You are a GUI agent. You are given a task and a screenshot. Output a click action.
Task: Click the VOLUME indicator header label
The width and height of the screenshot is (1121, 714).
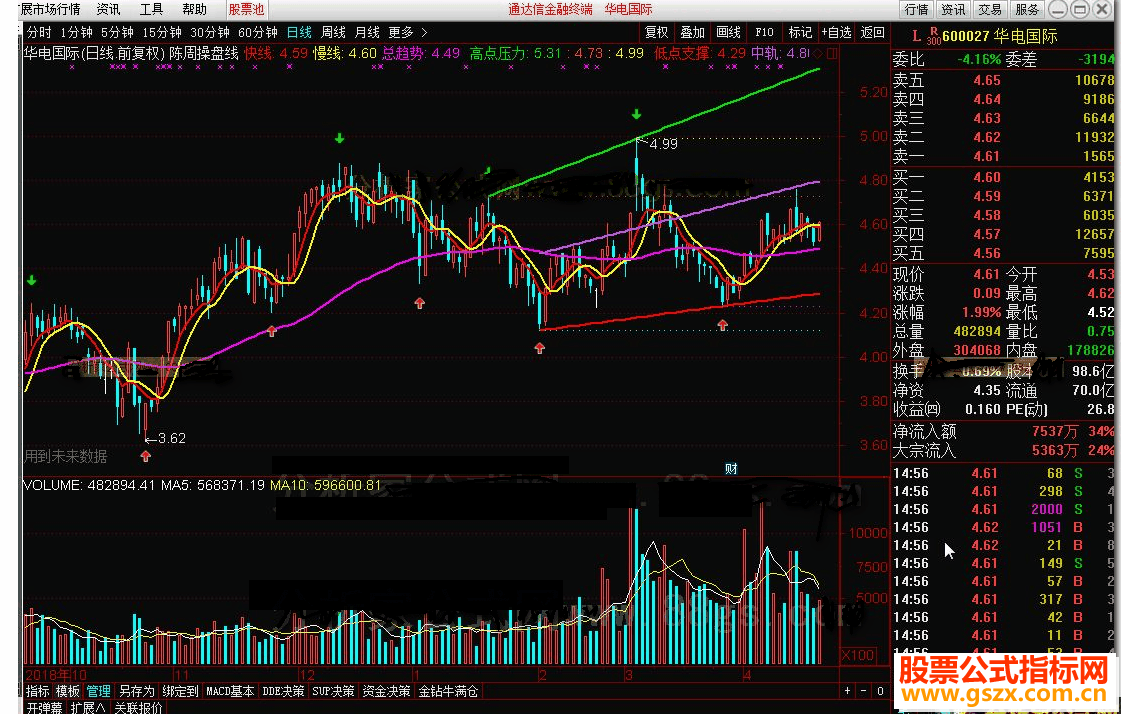click(53, 485)
